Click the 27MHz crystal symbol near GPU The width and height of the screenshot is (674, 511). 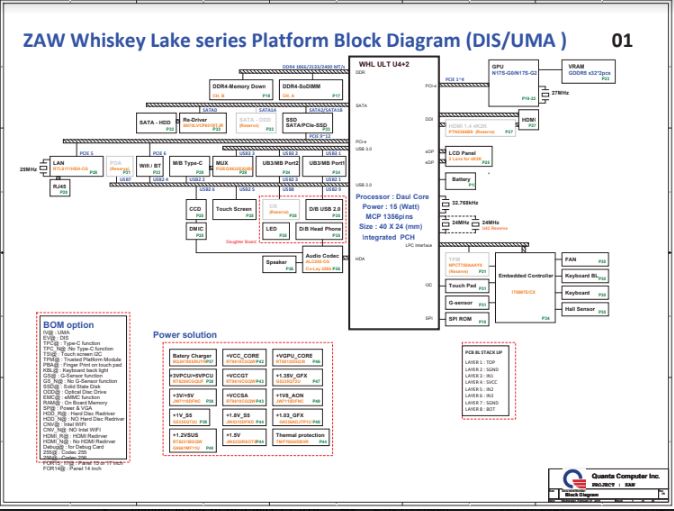[x=545, y=93]
